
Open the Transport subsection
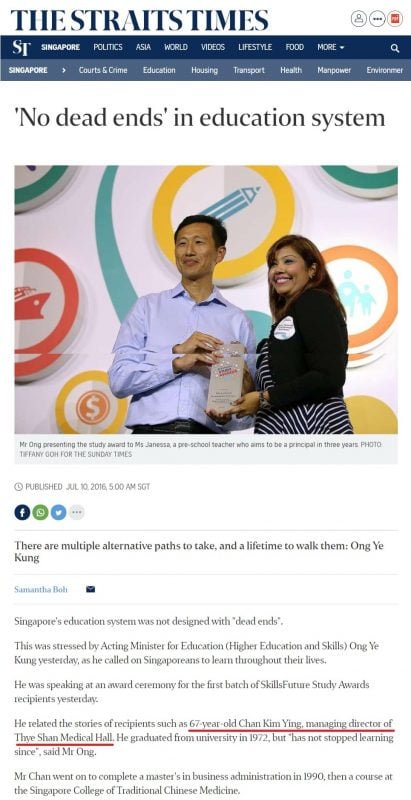249,70
